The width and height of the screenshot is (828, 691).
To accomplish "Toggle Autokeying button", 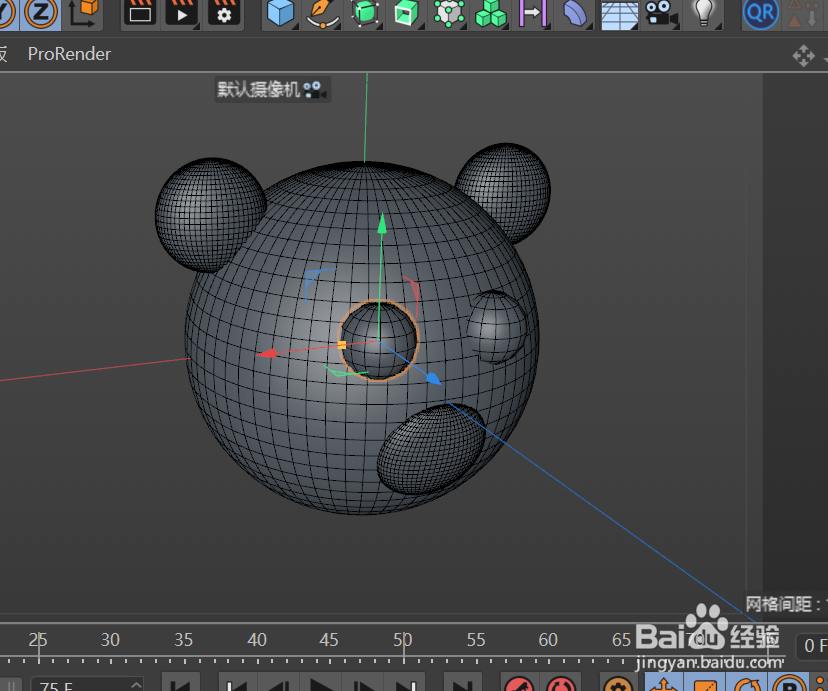I will [561, 683].
